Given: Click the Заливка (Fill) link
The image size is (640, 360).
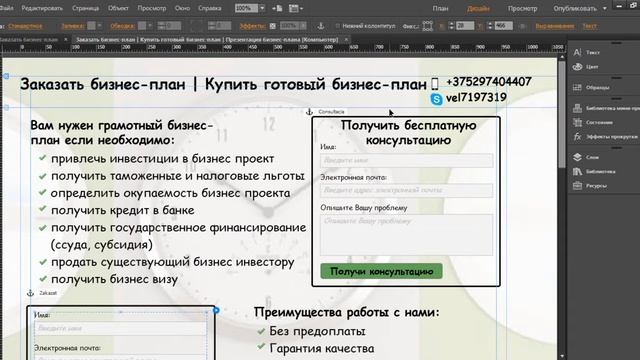Looking at the screenshot, I should click(73, 26).
